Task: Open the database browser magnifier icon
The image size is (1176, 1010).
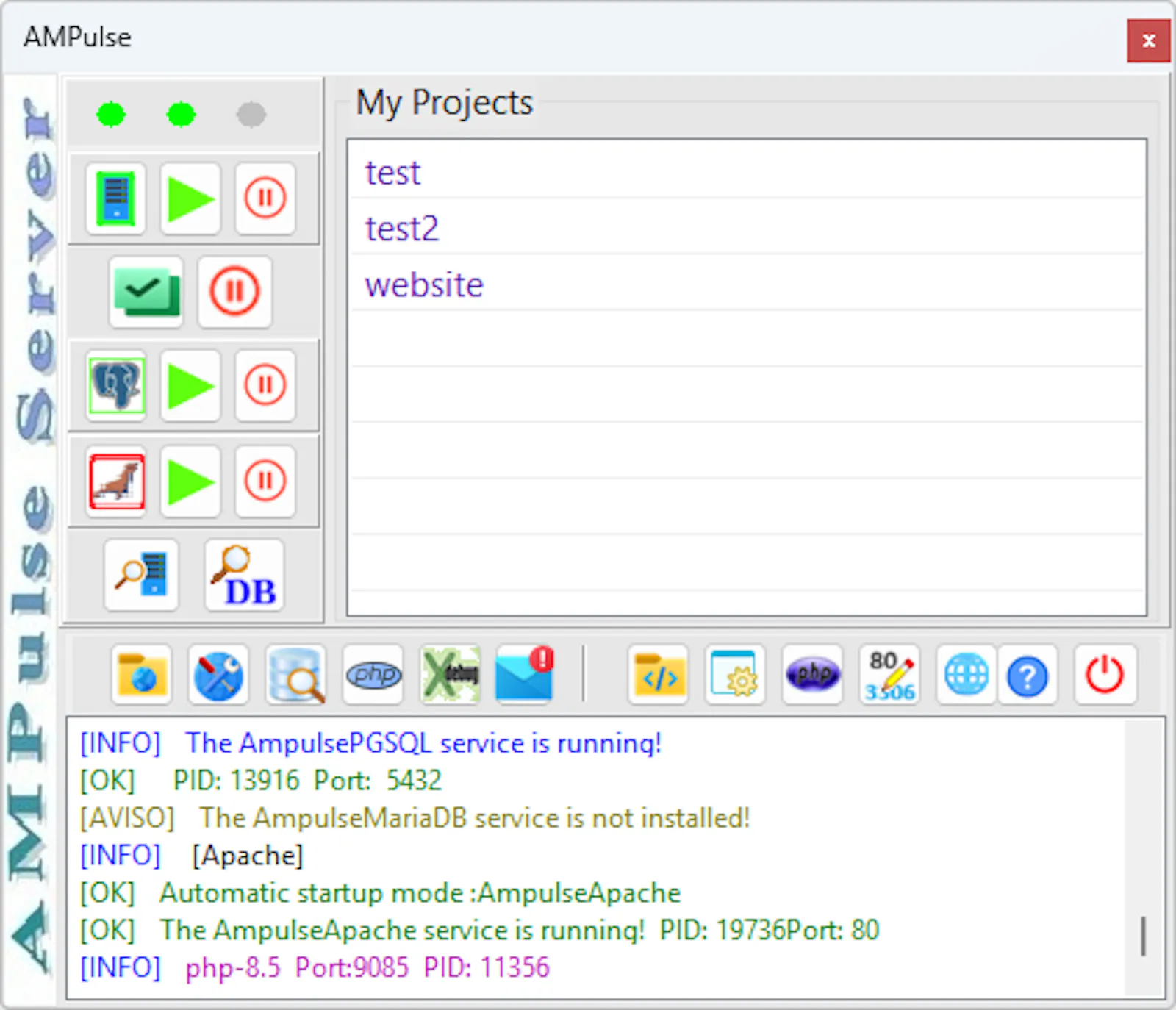Action: [x=295, y=675]
